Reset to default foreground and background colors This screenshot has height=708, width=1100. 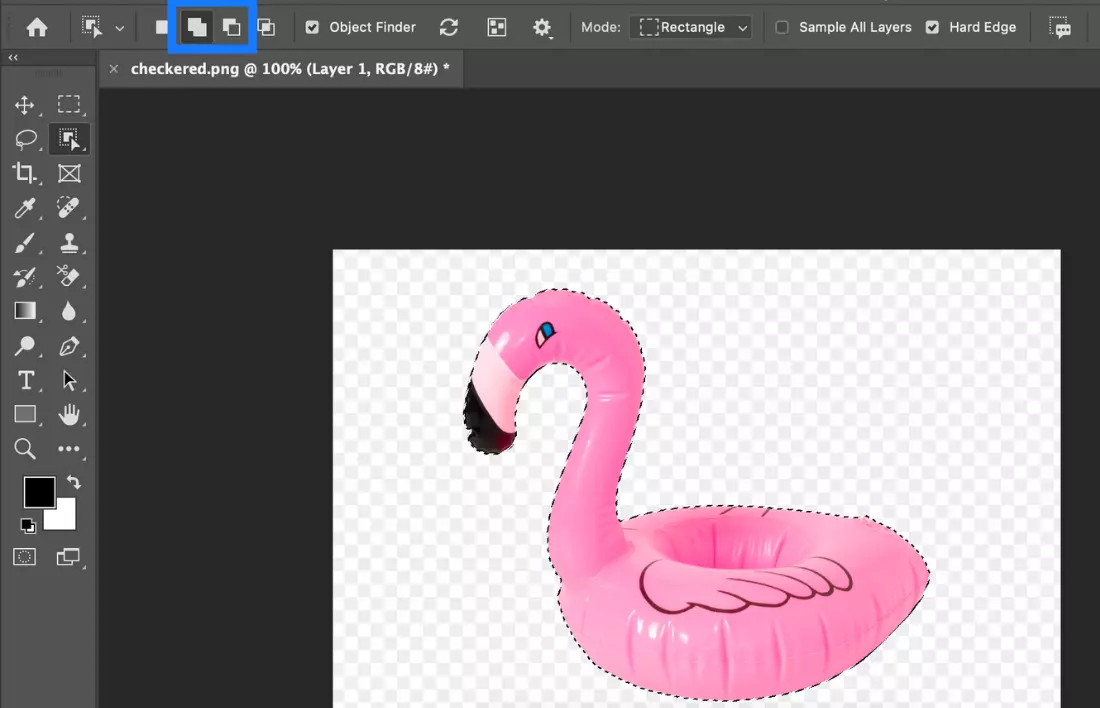(x=28, y=526)
